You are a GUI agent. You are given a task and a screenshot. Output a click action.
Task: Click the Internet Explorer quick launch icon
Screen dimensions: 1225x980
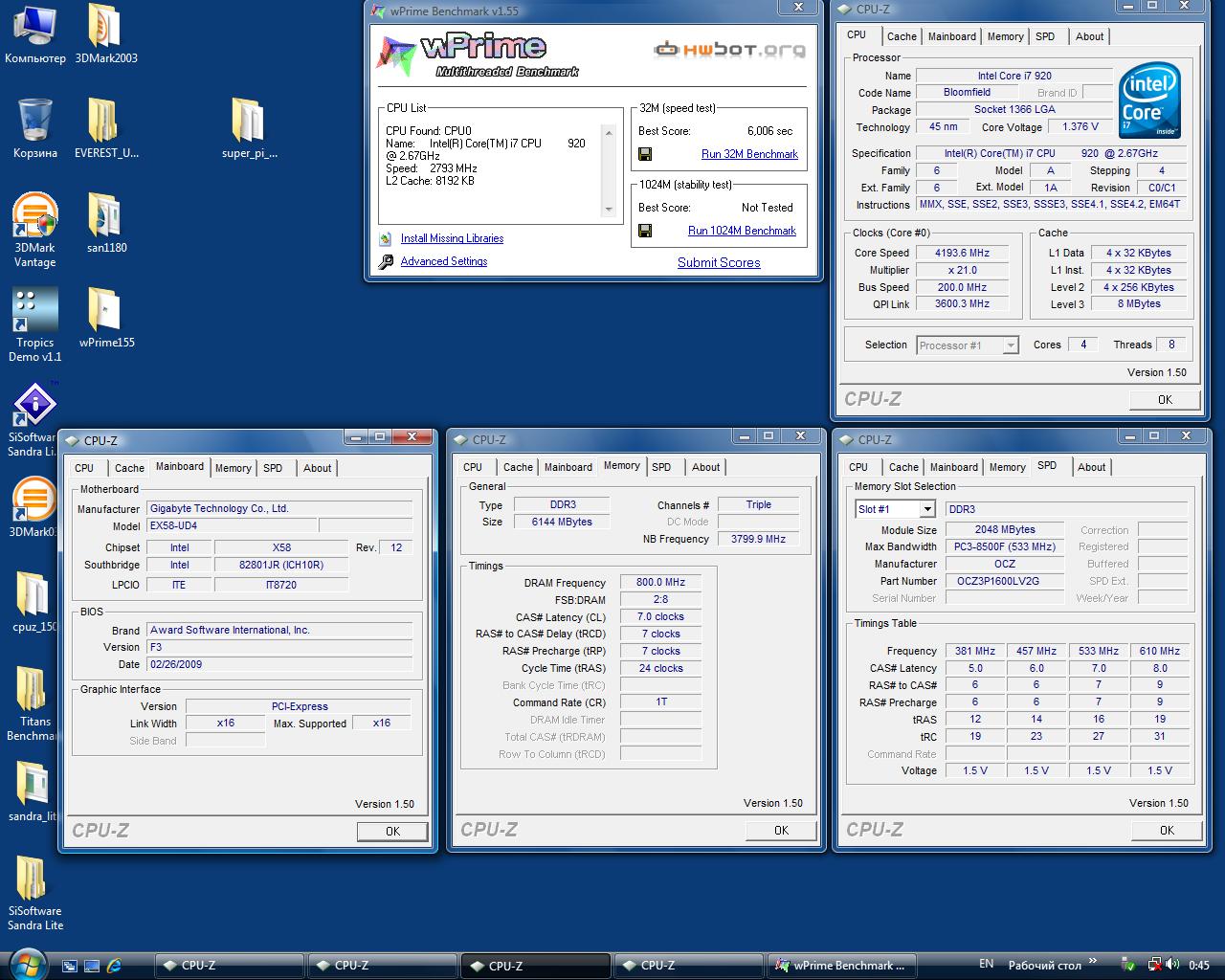click(x=115, y=965)
